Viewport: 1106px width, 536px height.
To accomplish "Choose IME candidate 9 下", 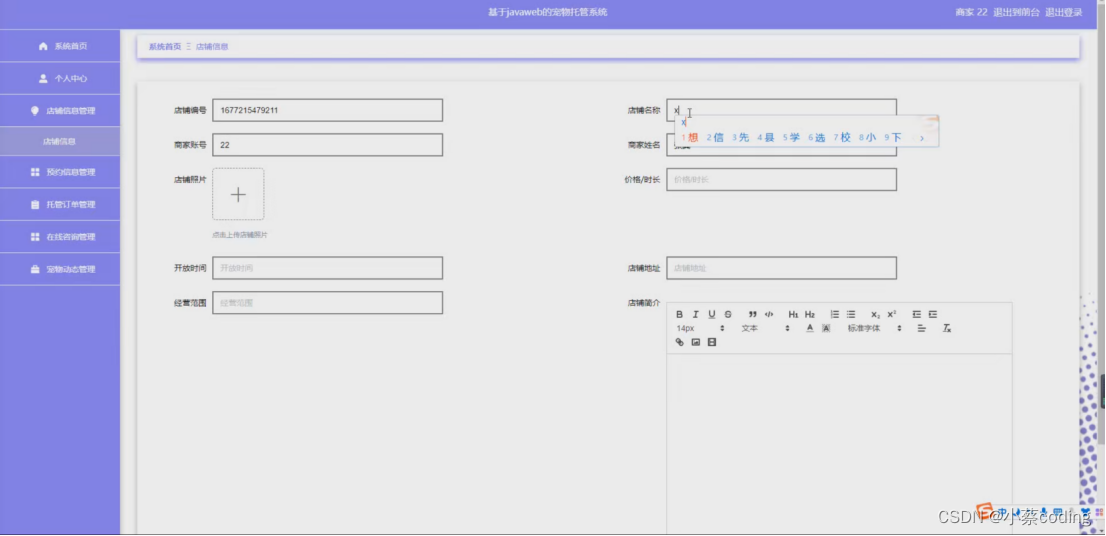I will click(x=893, y=138).
